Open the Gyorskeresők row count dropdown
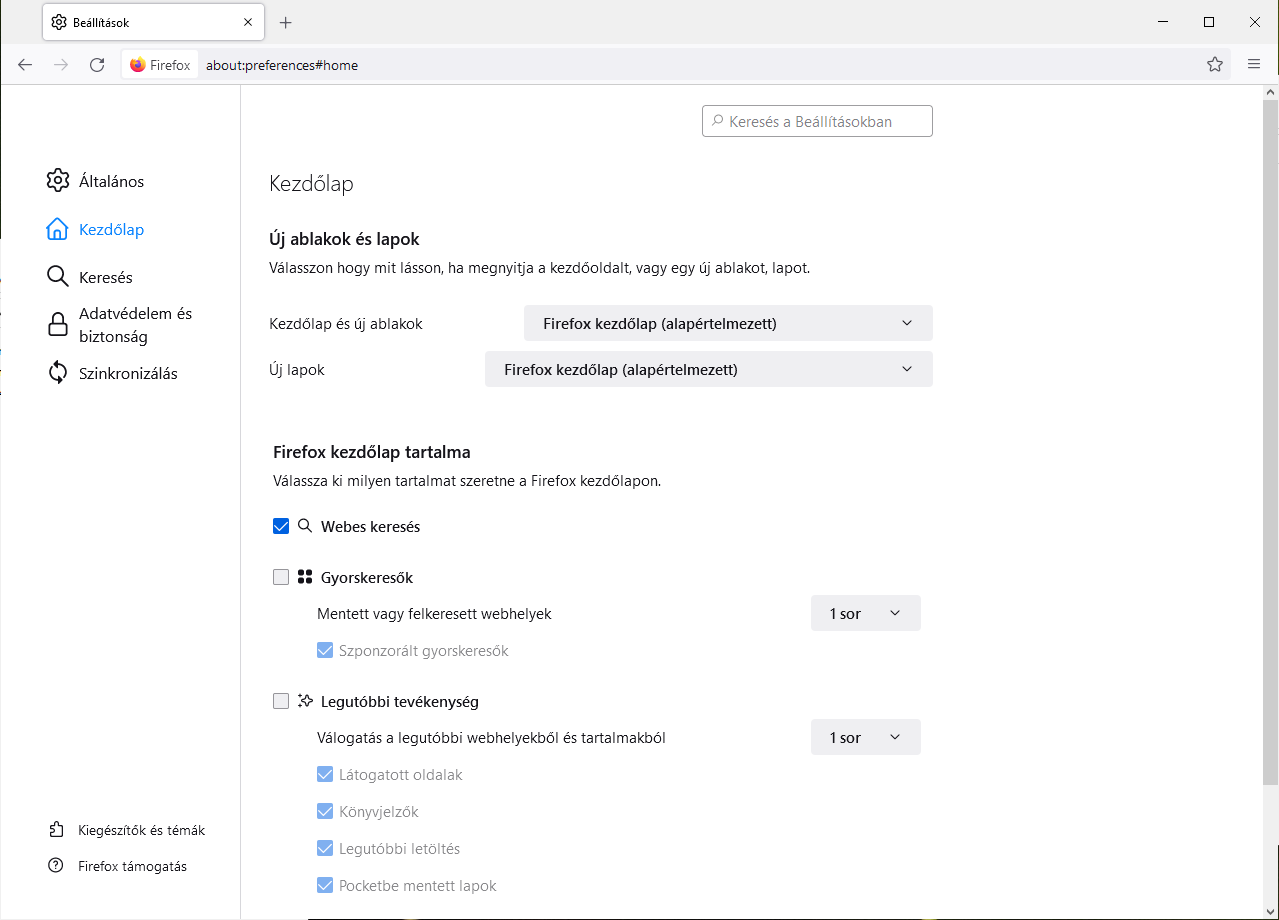This screenshot has width=1279, height=920. point(865,613)
